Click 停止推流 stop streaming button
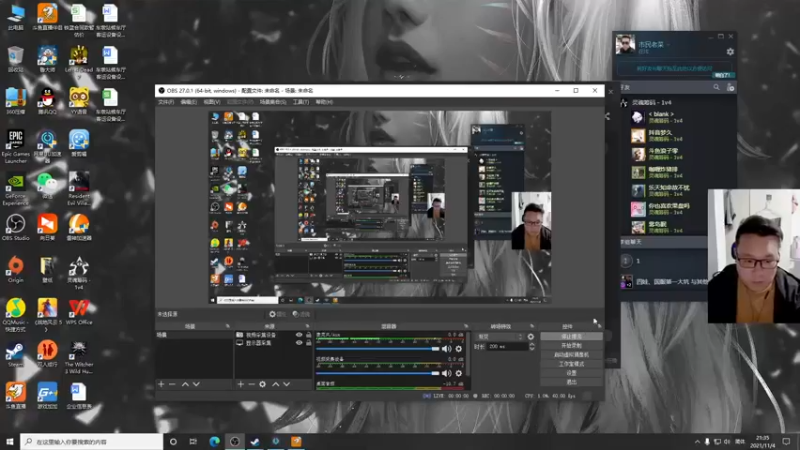 [x=571, y=337]
